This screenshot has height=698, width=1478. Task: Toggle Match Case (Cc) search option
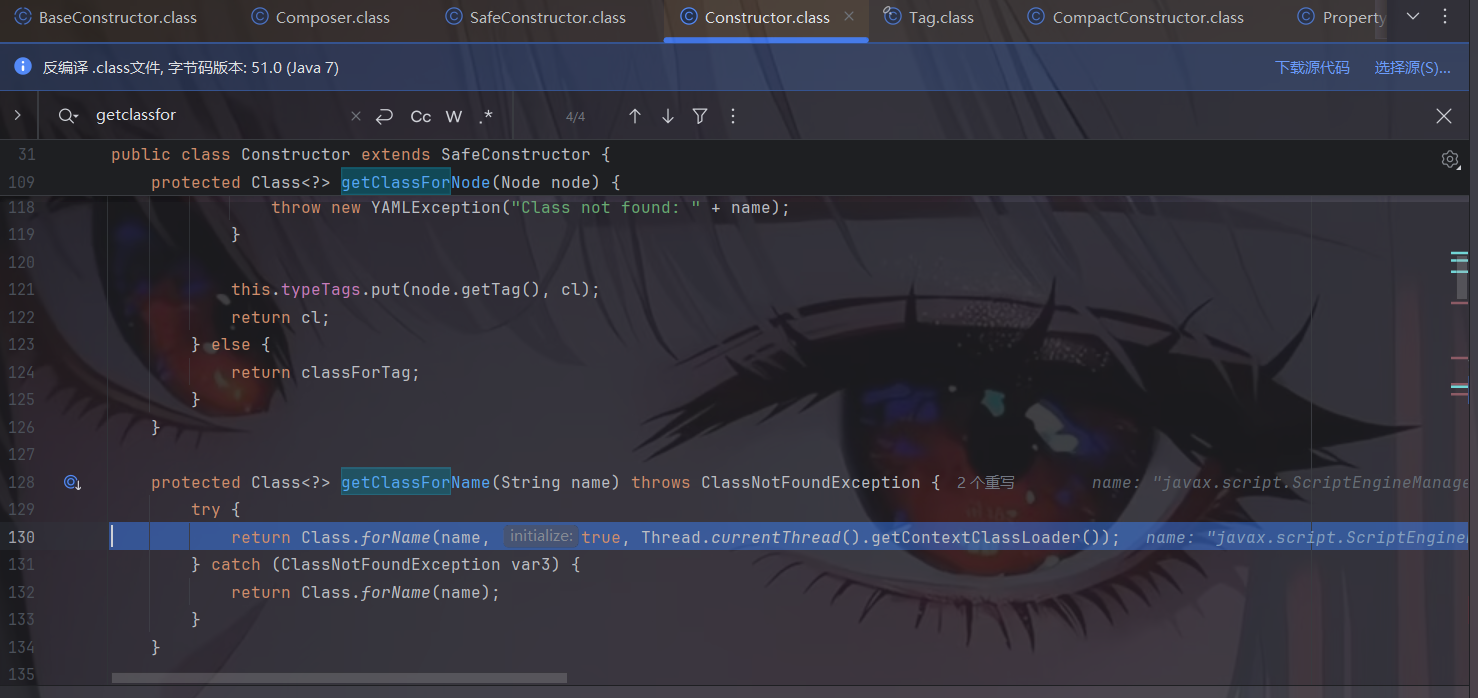421,116
